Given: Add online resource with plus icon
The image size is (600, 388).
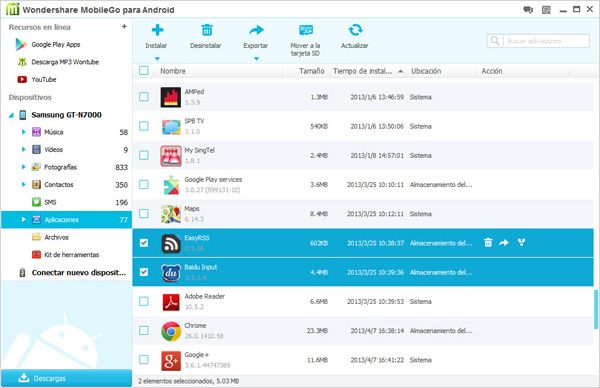Looking at the screenshot, I should point(124,26).
